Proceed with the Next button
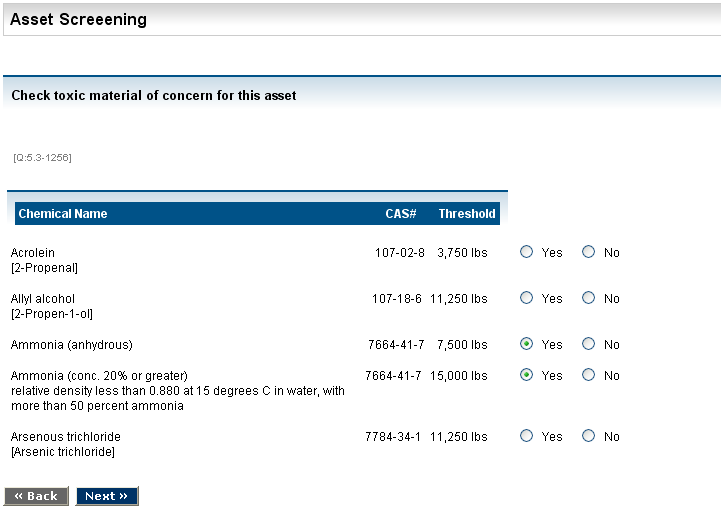The width and height of the screenshot is (721, 519). (x=106, y=496)
